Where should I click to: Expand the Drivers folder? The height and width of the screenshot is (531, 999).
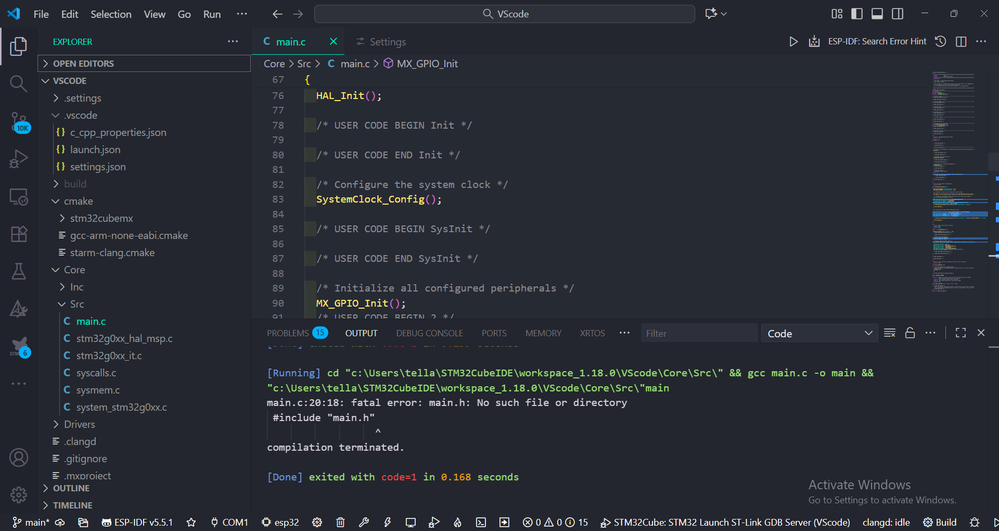[x=79, y=424]
